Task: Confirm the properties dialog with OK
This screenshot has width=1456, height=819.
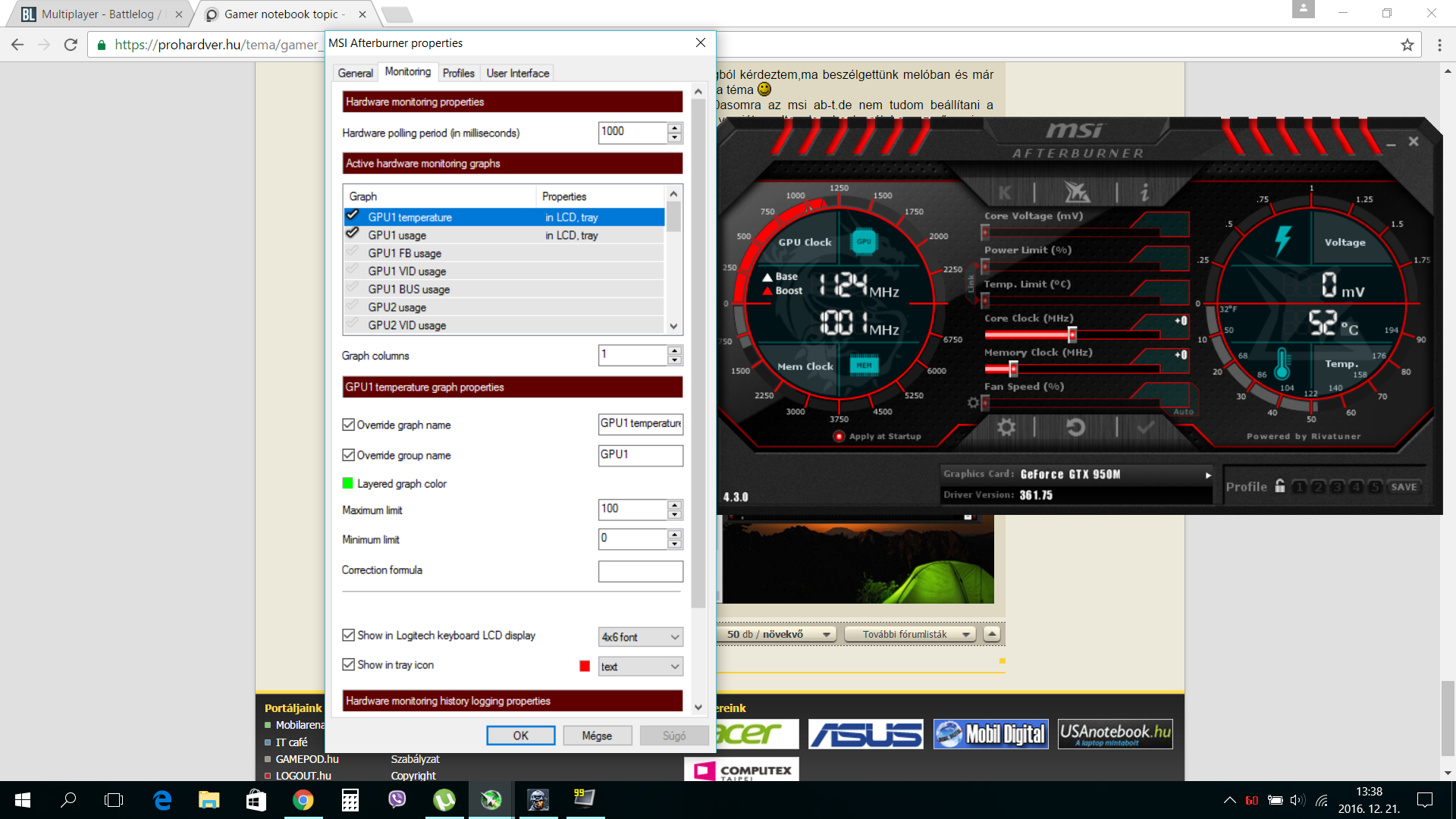Action: [x=520, y=736]
